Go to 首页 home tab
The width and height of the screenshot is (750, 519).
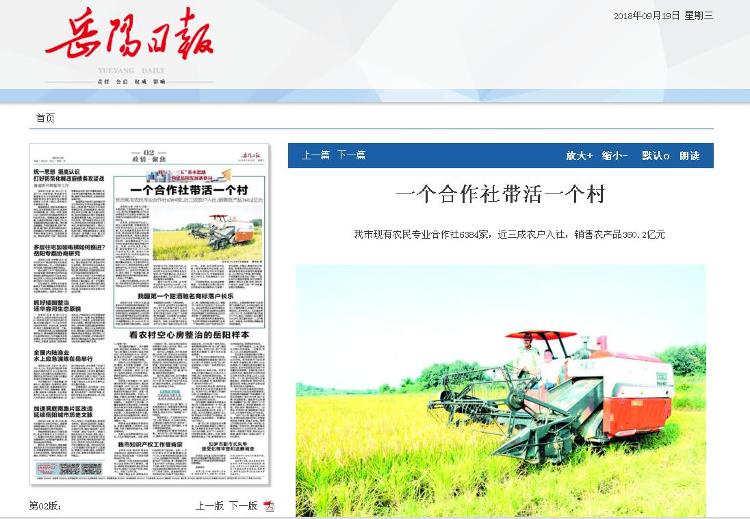[45, 118]
